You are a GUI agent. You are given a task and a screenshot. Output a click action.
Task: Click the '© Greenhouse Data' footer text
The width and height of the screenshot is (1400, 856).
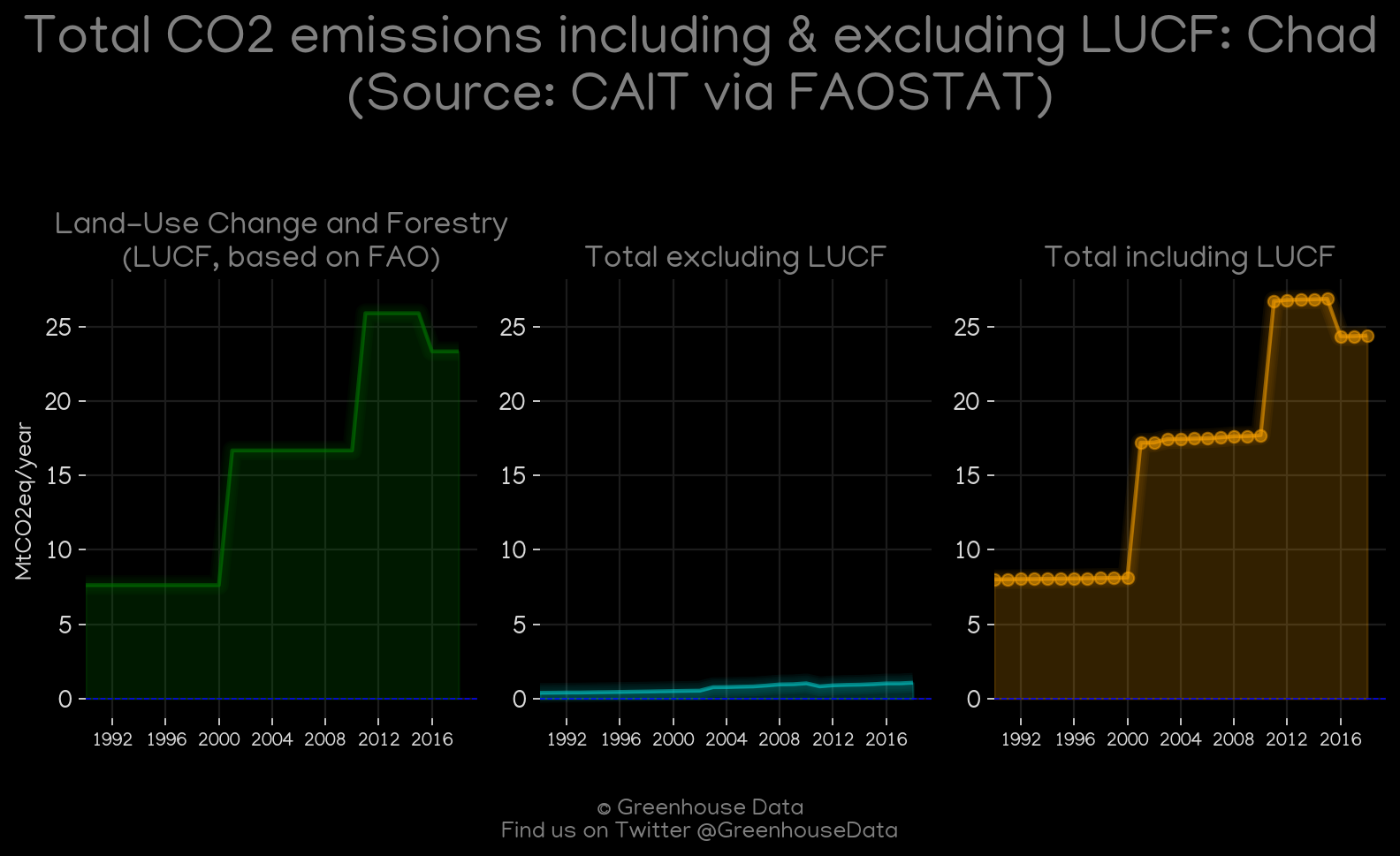[700, 807]
